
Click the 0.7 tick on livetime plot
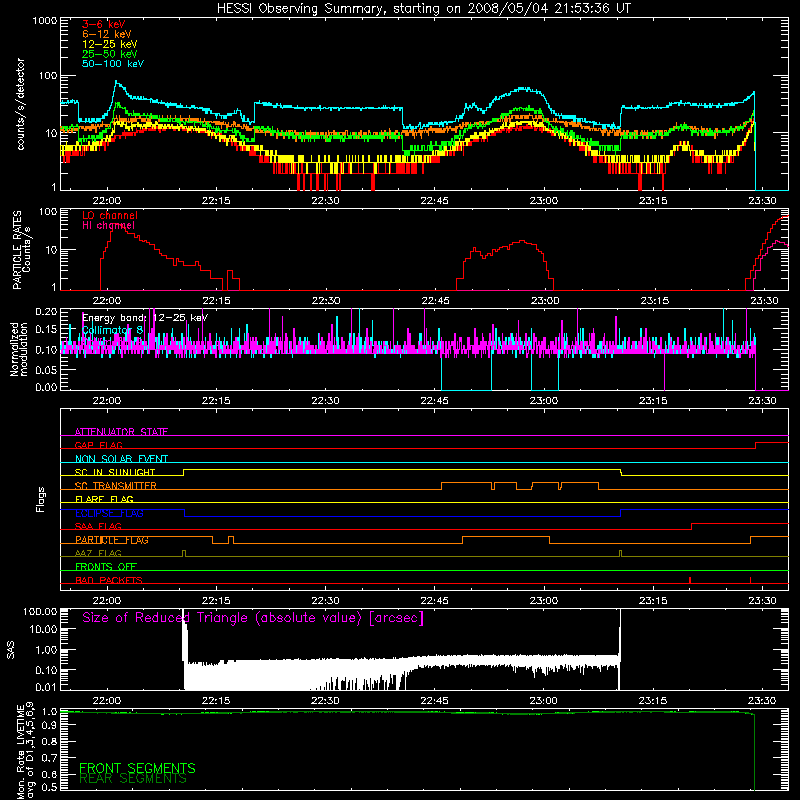tap(49, 757)
